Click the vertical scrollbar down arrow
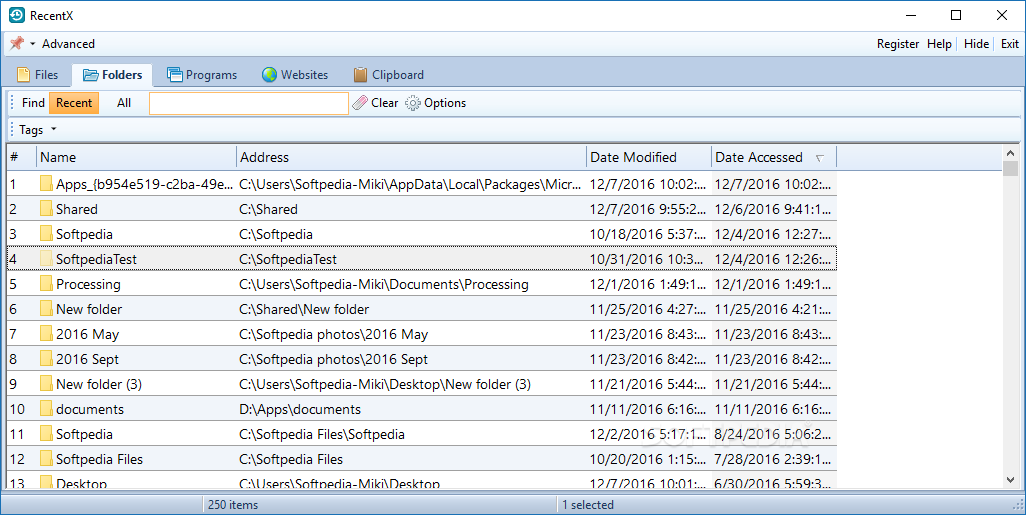Screen dimensions: 1026x515 click(x=1010, y=480)
